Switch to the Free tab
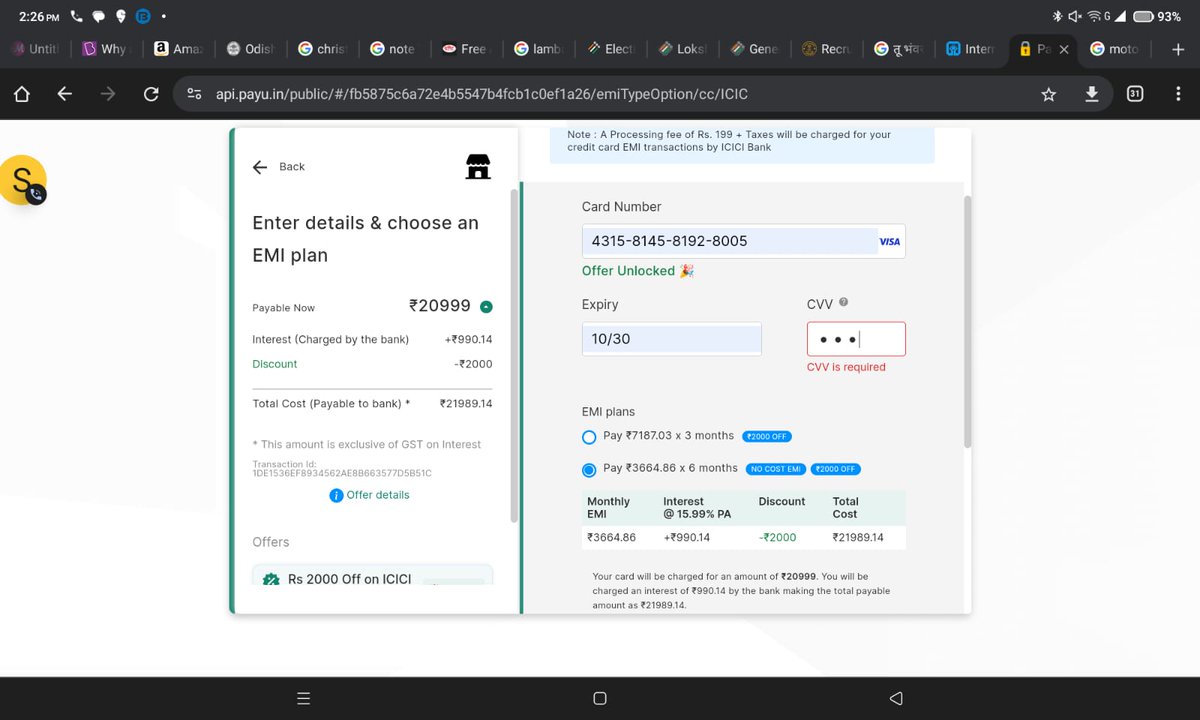Image resolution: width=1200 pixels, height=720 pixels. point(467,48)
